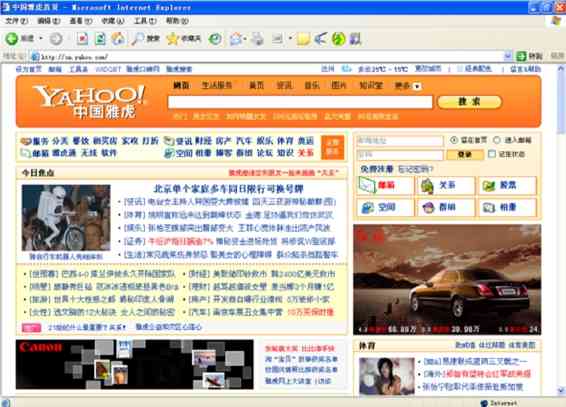The image size is (566, 407).
Task: Click the green round toolbar icon
Action: [339, 39]
